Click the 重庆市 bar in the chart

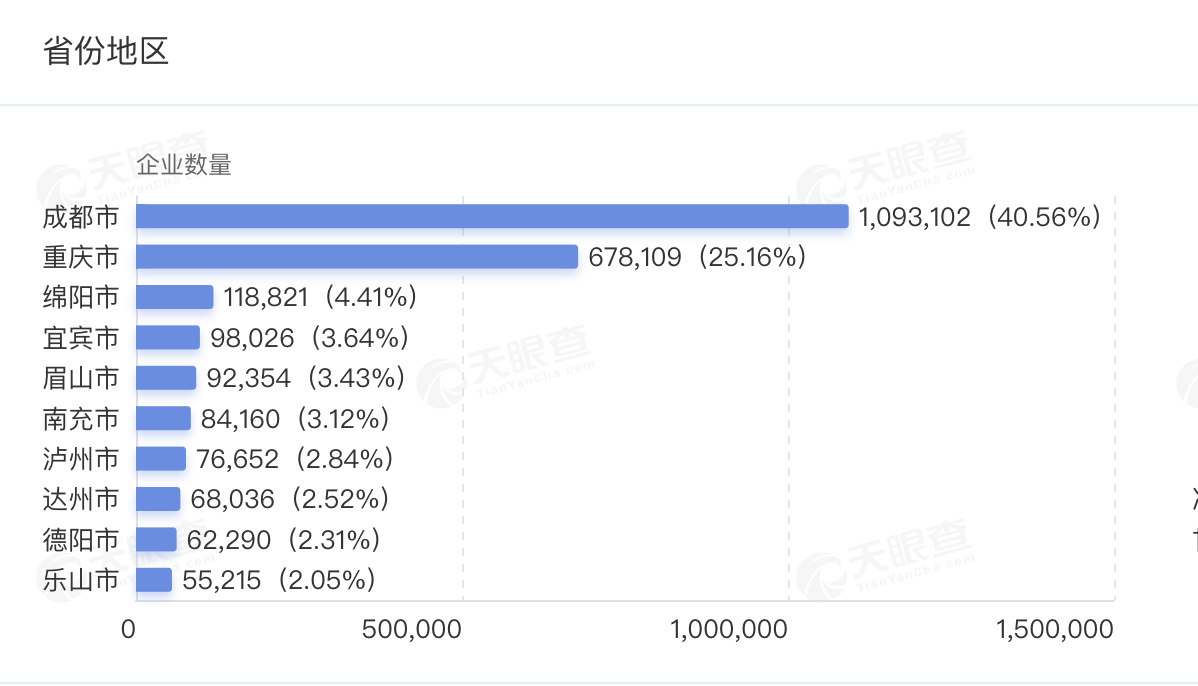(x=357, y=257)
